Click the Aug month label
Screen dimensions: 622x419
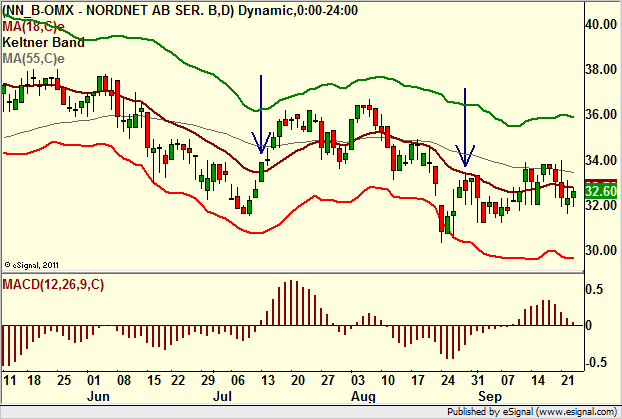tap(363, 396)
